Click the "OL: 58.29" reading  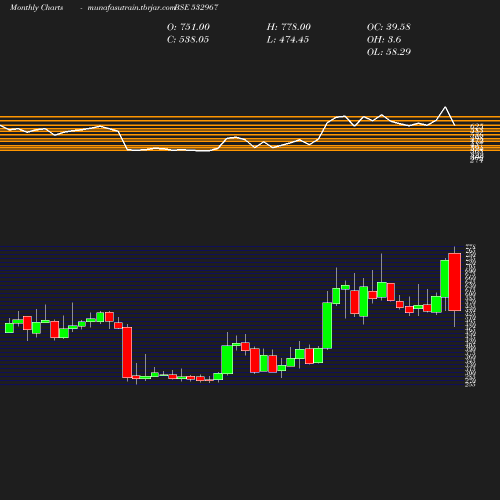[x=389, y=52]
